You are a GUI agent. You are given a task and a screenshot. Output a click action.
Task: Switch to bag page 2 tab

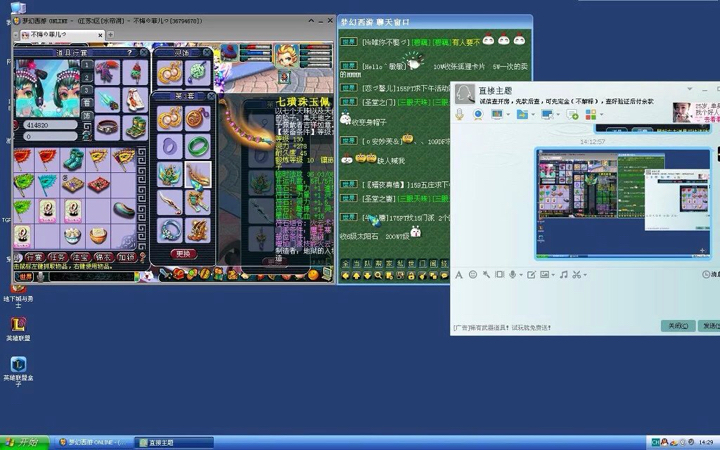[x=86, y=77]
